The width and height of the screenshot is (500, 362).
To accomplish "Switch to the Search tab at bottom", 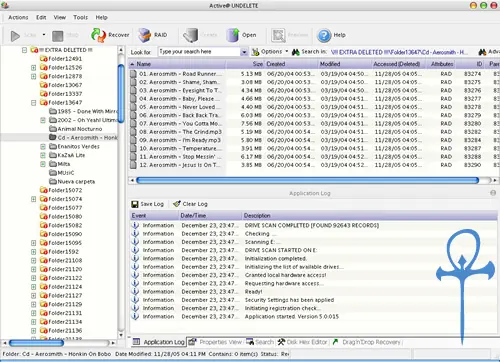I will tap(260, 342).
